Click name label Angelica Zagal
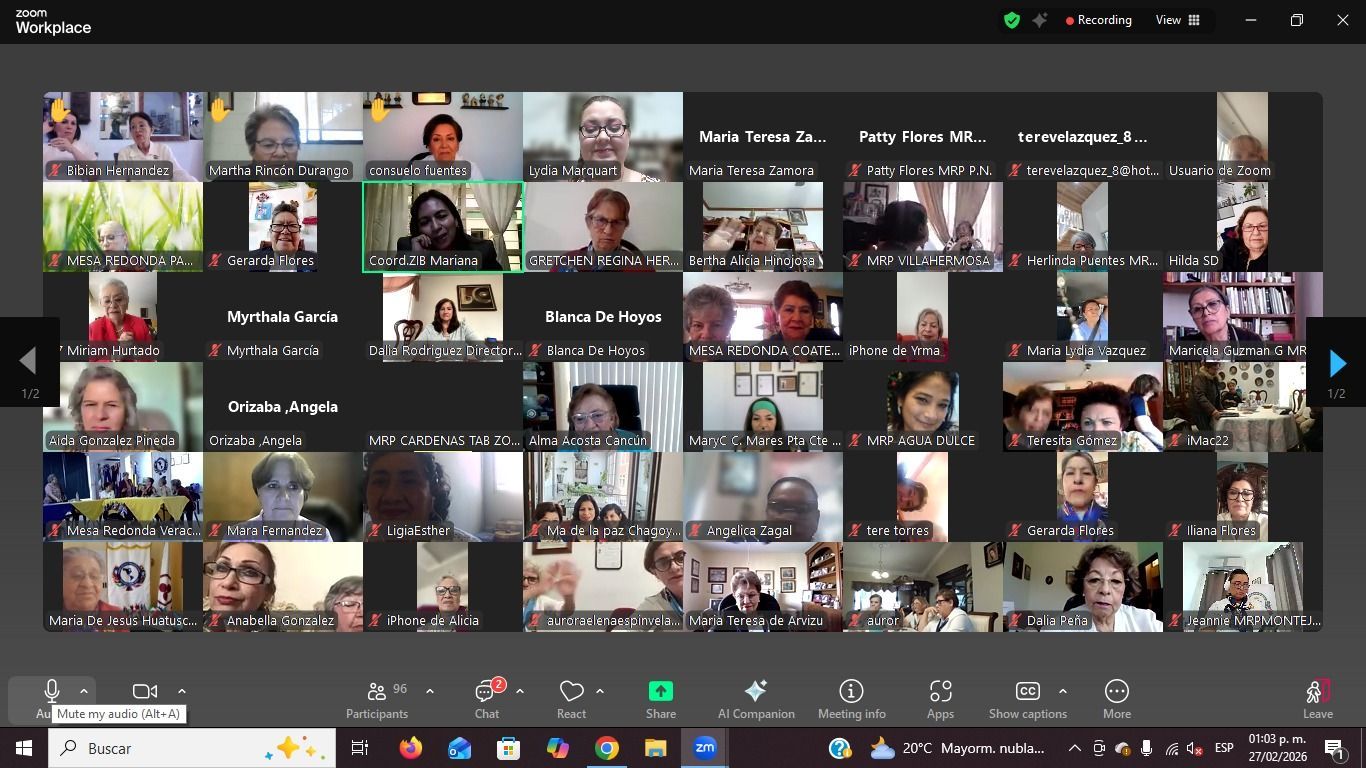 tap(749, 531)
